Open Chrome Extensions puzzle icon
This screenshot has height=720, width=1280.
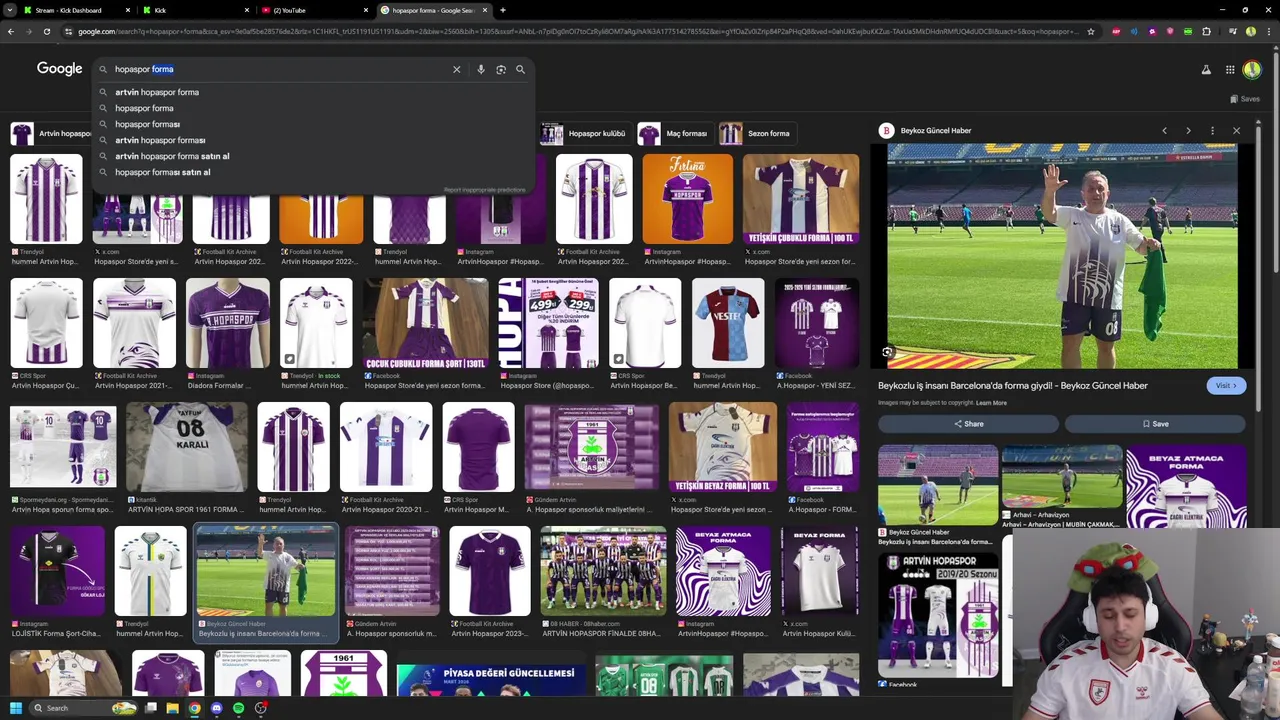click(1206, 31)
